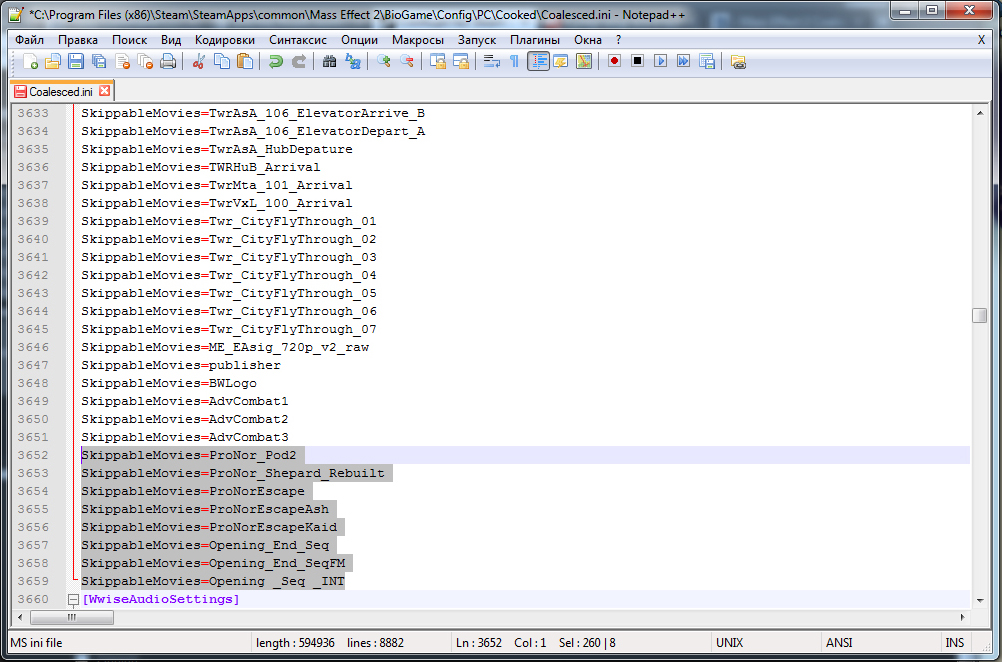Play back the recorded macro icon

click(660, 61)
